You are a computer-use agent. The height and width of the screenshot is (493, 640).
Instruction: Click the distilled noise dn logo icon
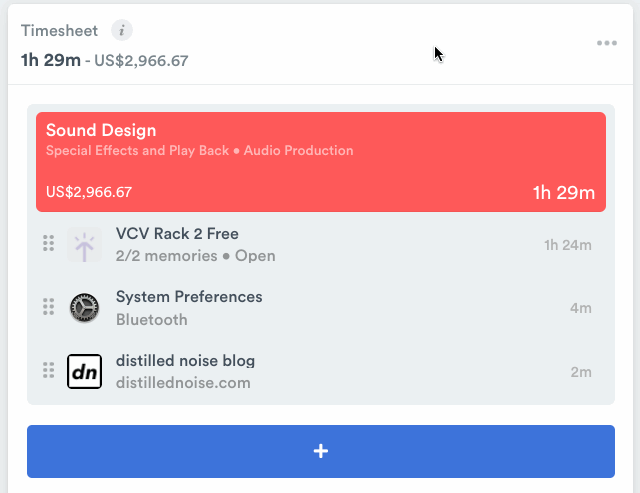click(x=85, y=371)
